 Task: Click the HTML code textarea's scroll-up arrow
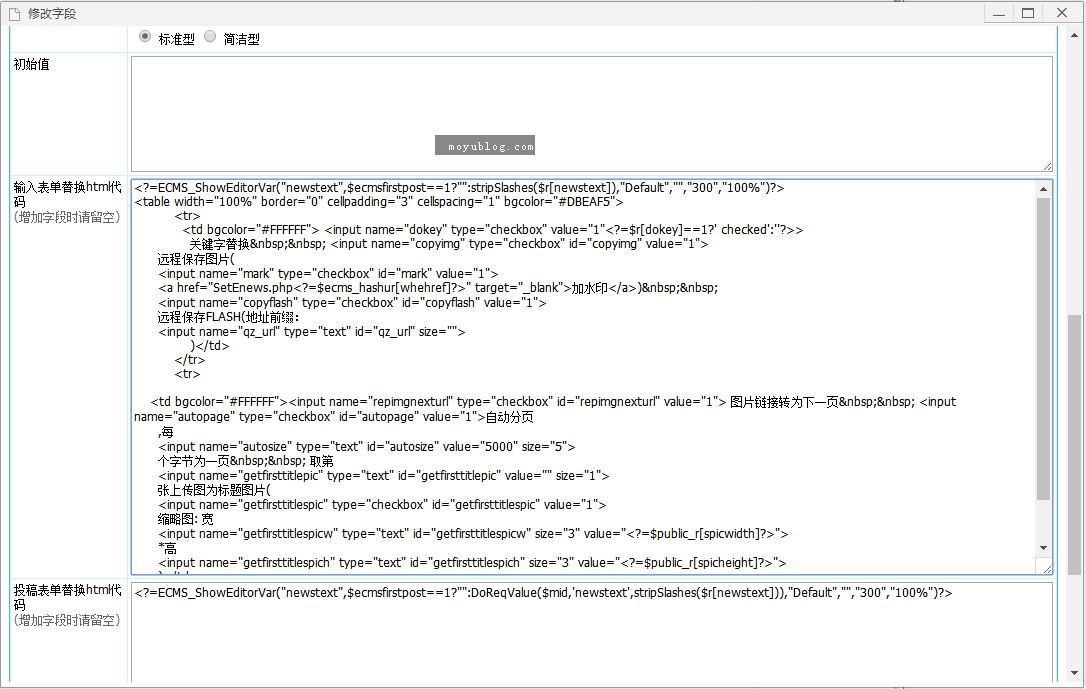coord(1044,189)
